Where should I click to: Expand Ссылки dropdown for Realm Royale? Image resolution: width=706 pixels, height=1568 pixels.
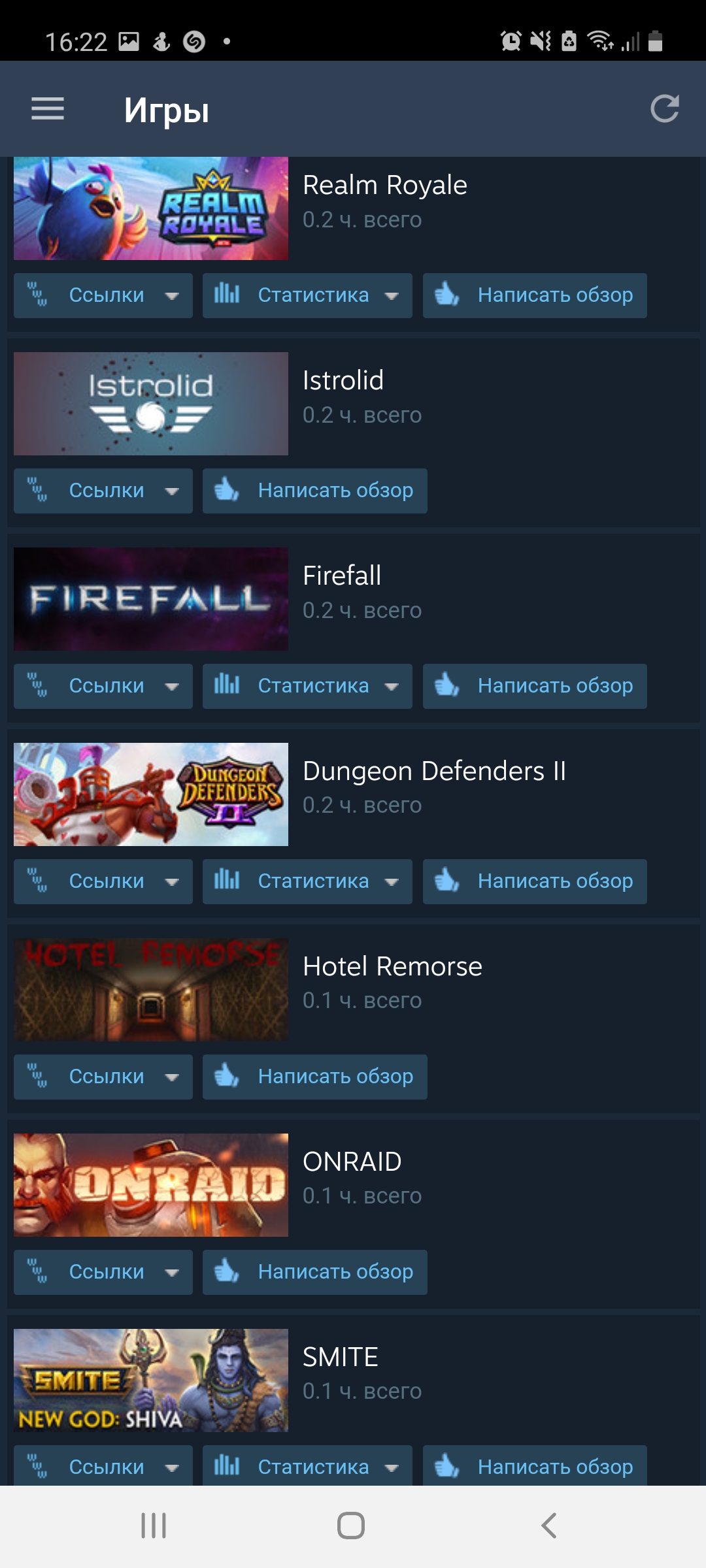(x=103, y=295)
